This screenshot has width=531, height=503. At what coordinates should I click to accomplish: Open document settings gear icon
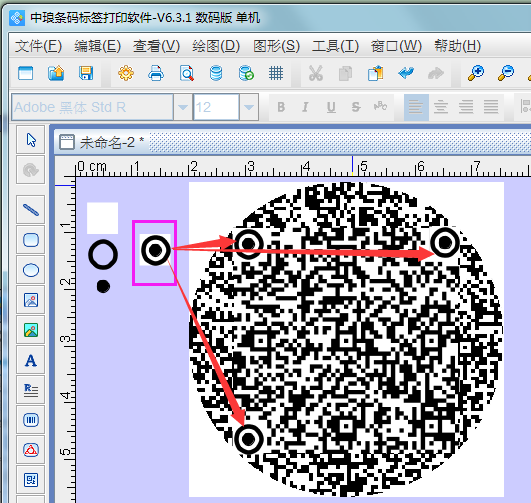pos(126,73)
